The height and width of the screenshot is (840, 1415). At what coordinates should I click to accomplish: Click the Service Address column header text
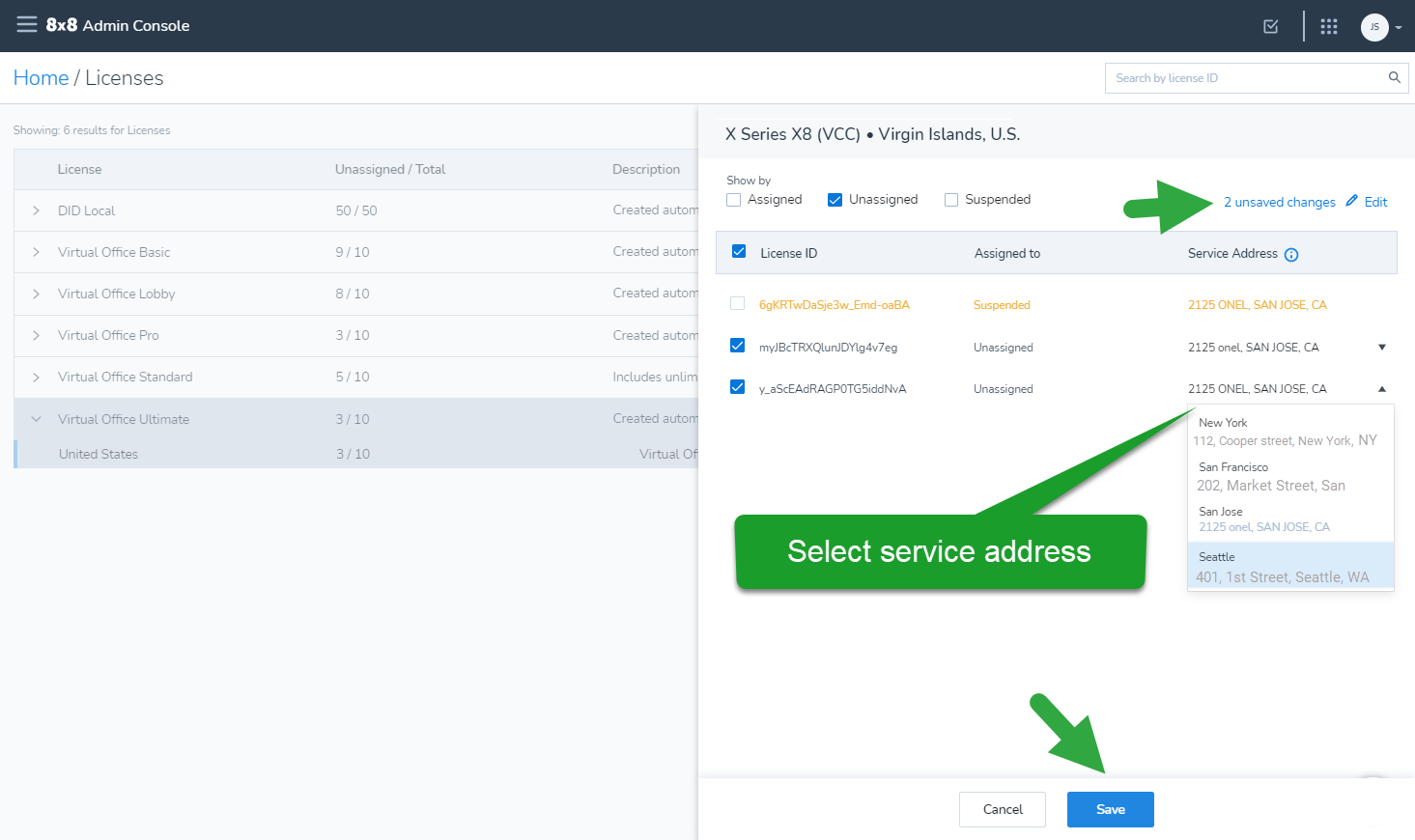pos(1232,253)
